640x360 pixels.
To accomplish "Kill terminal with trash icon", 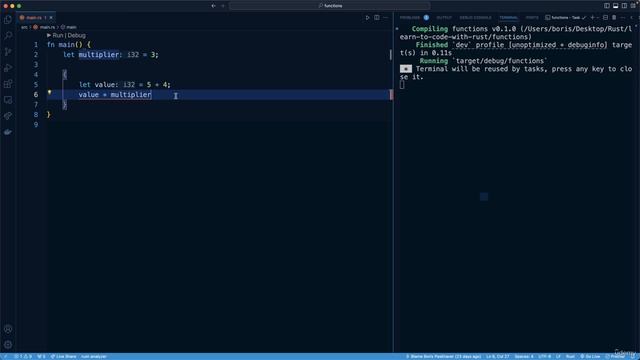I will click(x=614, y=18).
